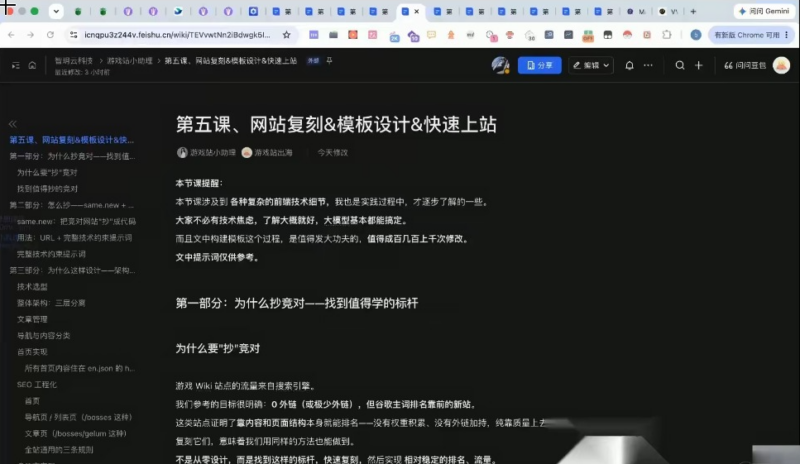This screenshot has height=464, width=800.
Task: Jump to outline item 第三部分：为什么这样设计
Action: pyautogui.click(x=72, y=271)
